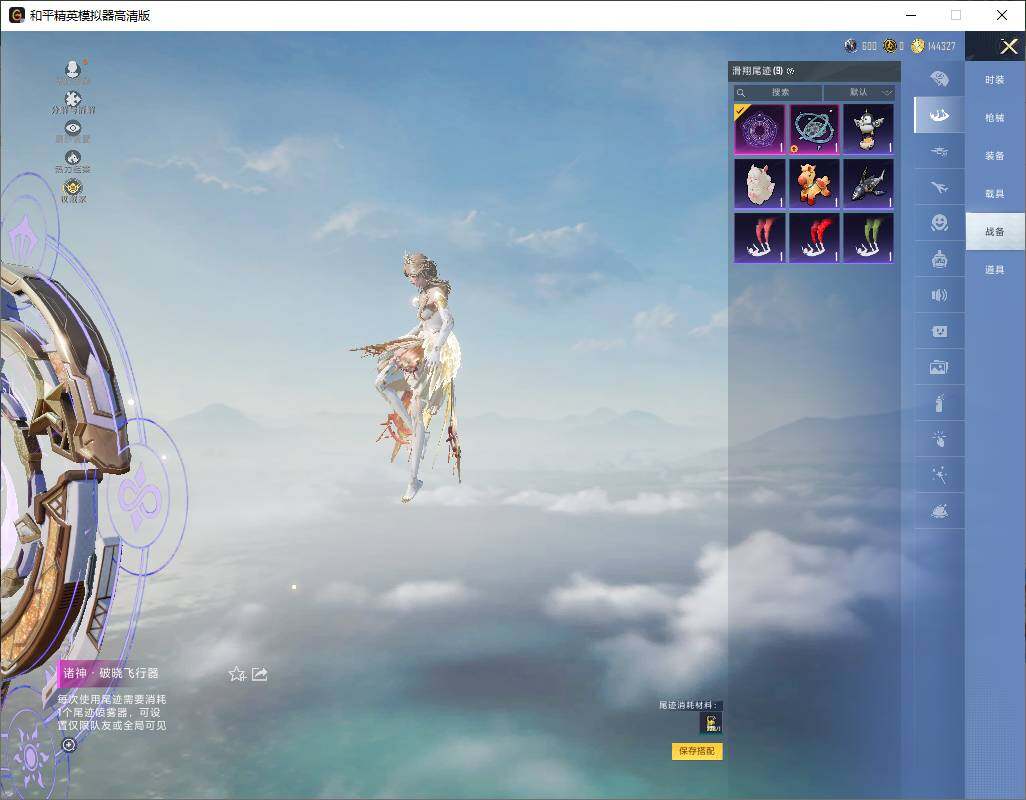Open the airplane skin category icon
Viewport: 1026px width, 800px height.
click(939, 188)
